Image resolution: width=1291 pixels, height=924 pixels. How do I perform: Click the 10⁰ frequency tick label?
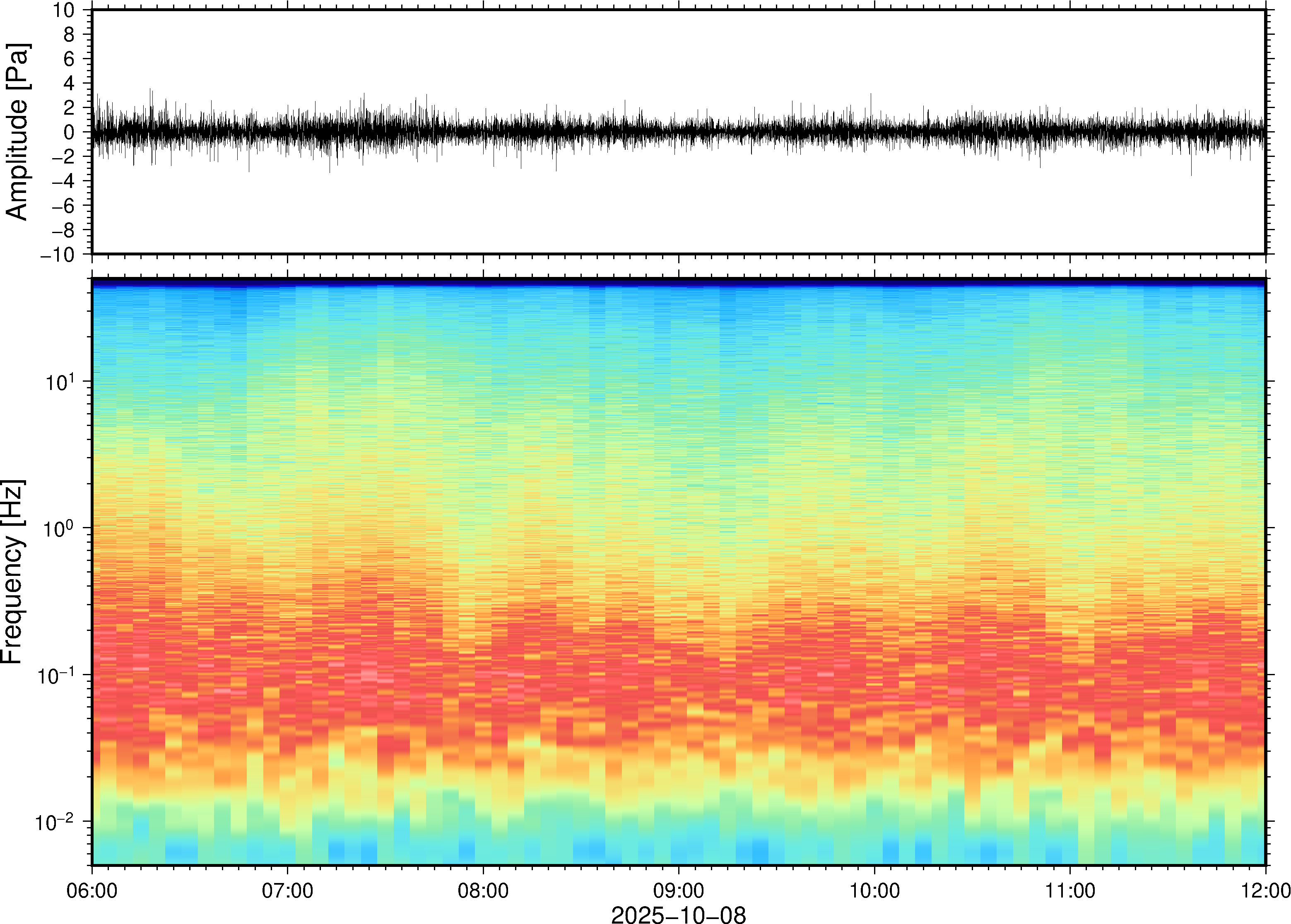click(x=60, y=529)
